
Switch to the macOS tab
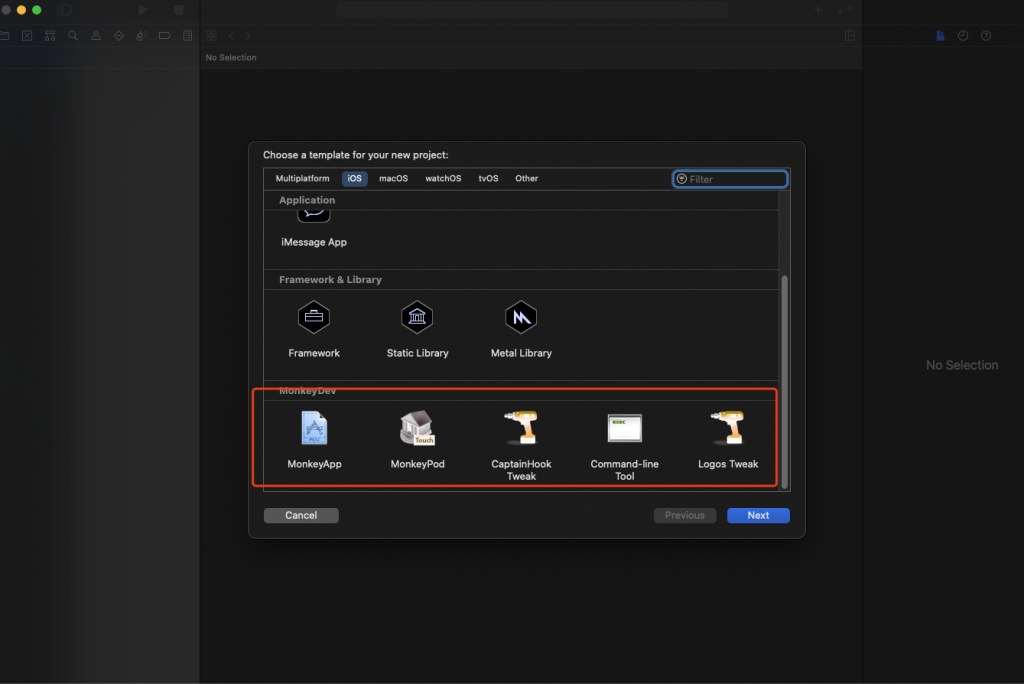[x=393, y=179]
